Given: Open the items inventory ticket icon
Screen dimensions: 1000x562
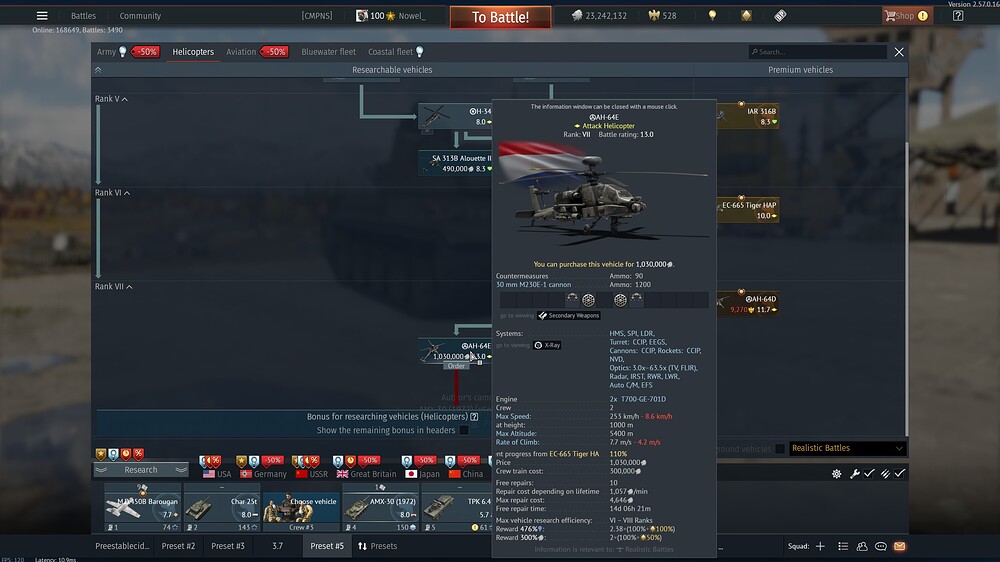Looking at the screenshot, I should coord(780,16).
